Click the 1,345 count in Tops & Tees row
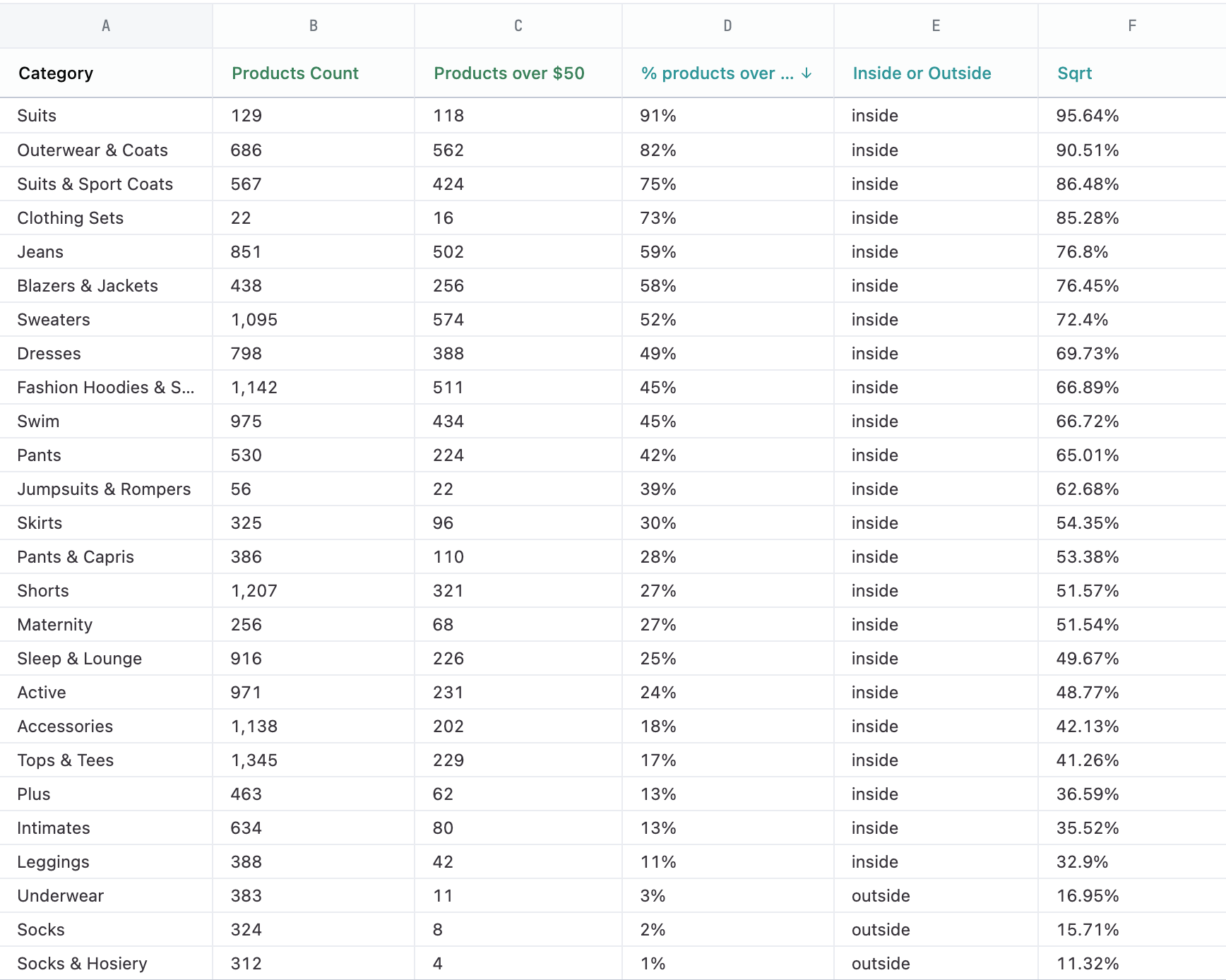This screenshot has width=1226, height=980. click(x=254, y=760)
